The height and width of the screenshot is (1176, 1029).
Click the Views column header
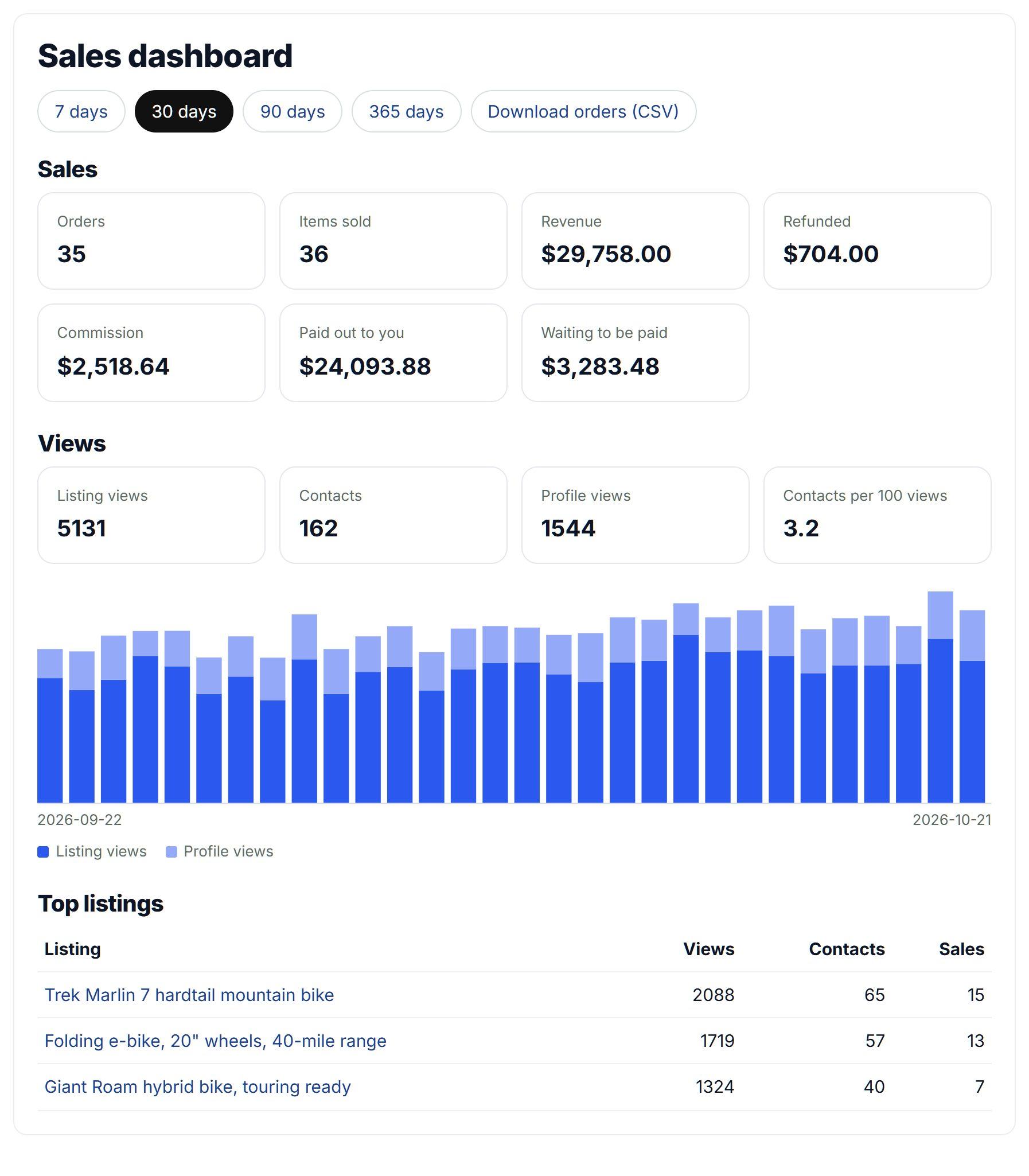[x=708, y=949]
